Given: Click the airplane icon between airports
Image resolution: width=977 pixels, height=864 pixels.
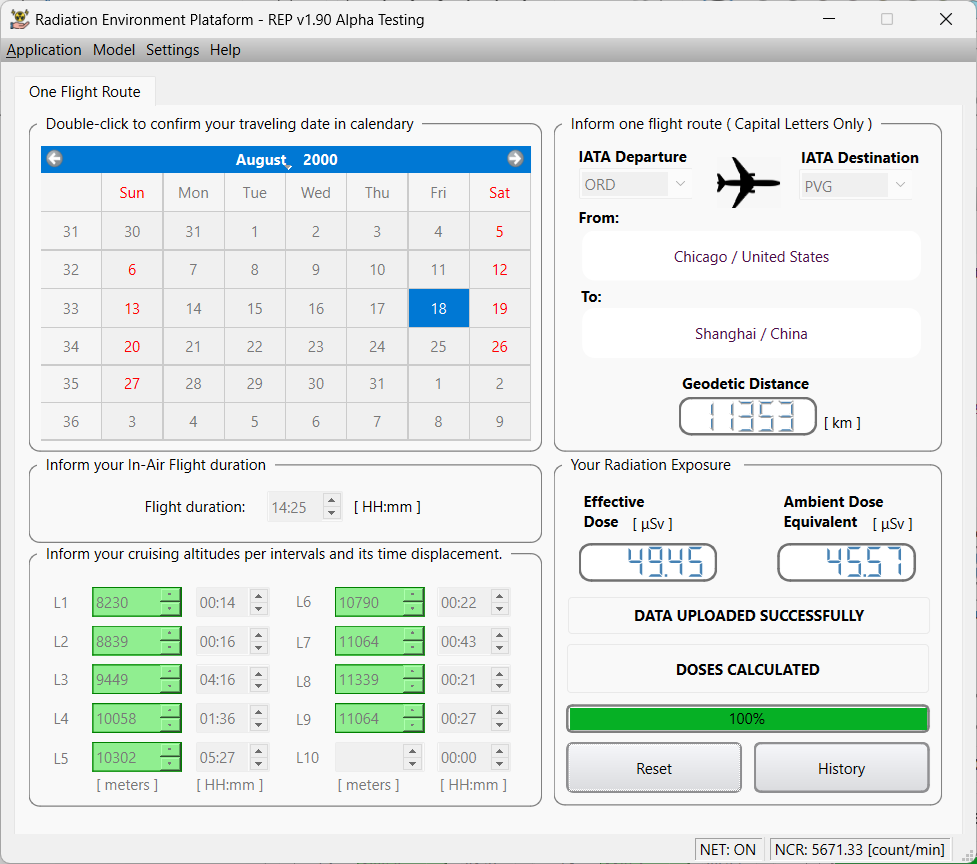Looking at the screenshot, I should 747,182.
